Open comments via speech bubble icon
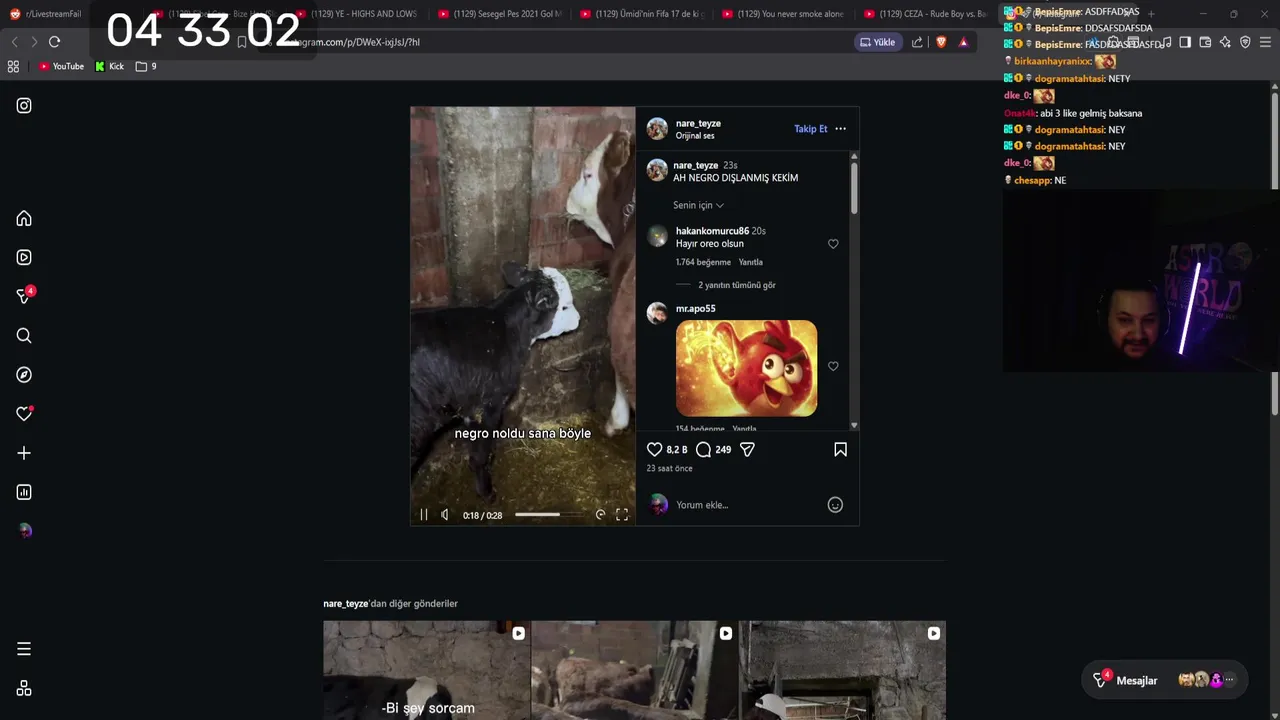The height and width of the screenshot is (720, 1280). [703, 449]
